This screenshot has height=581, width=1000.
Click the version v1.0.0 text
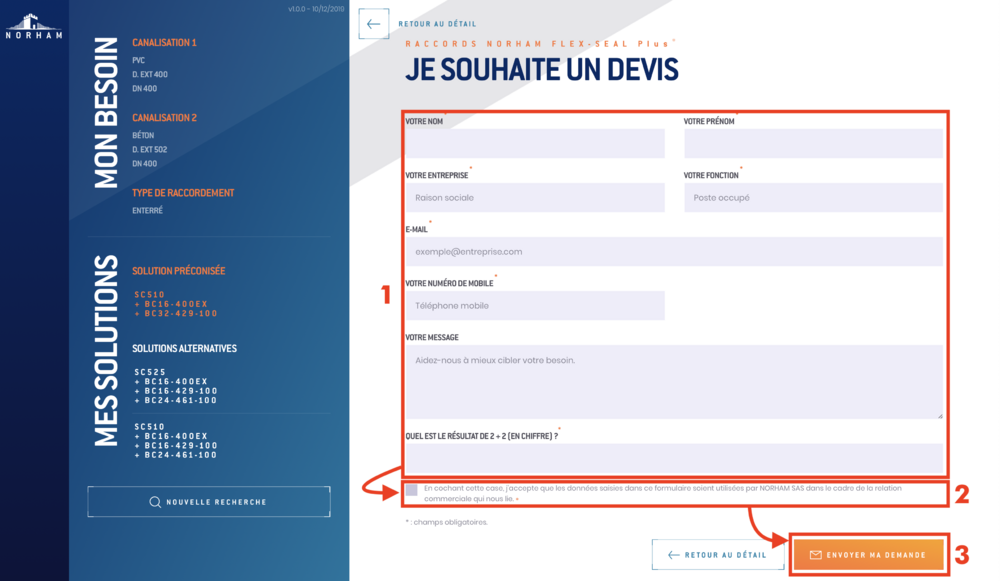pos(316,9)
